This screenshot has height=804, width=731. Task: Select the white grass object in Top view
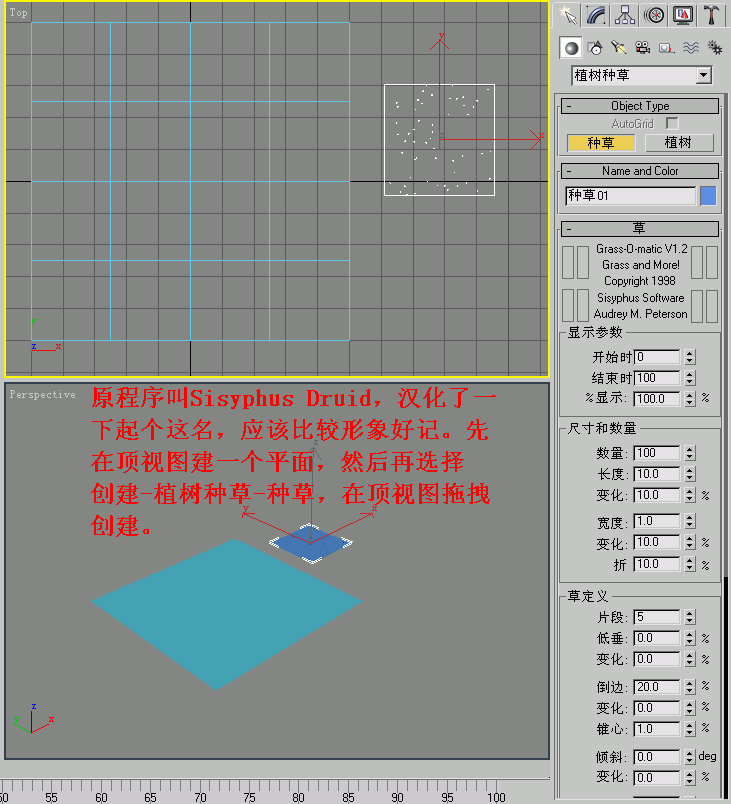click(x=439, y=140)
